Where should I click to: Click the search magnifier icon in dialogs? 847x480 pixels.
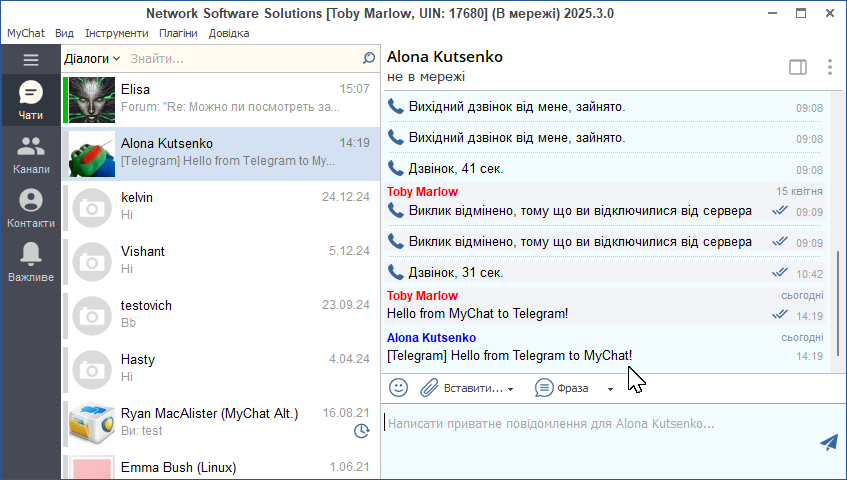pyautogui.click(x=368, y=58)
